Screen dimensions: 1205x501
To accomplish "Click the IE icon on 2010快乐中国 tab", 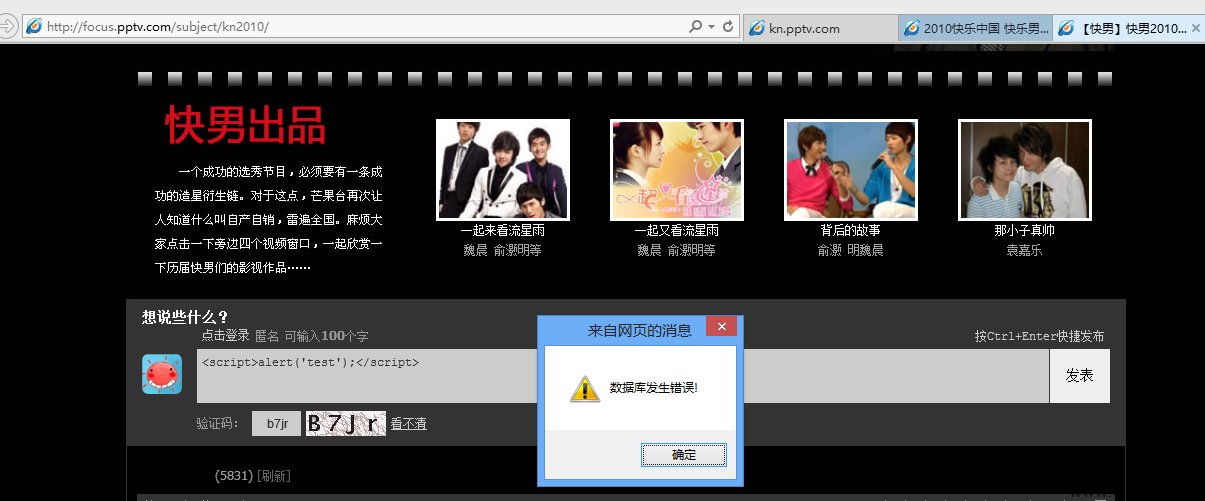I will click(x=912, y=29).
